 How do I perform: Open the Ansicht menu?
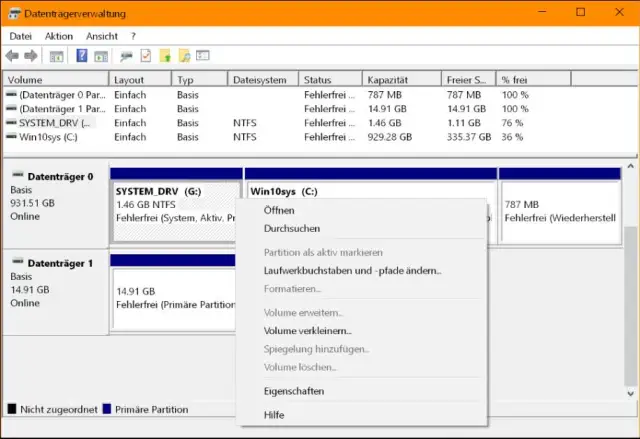pos(102,36)
